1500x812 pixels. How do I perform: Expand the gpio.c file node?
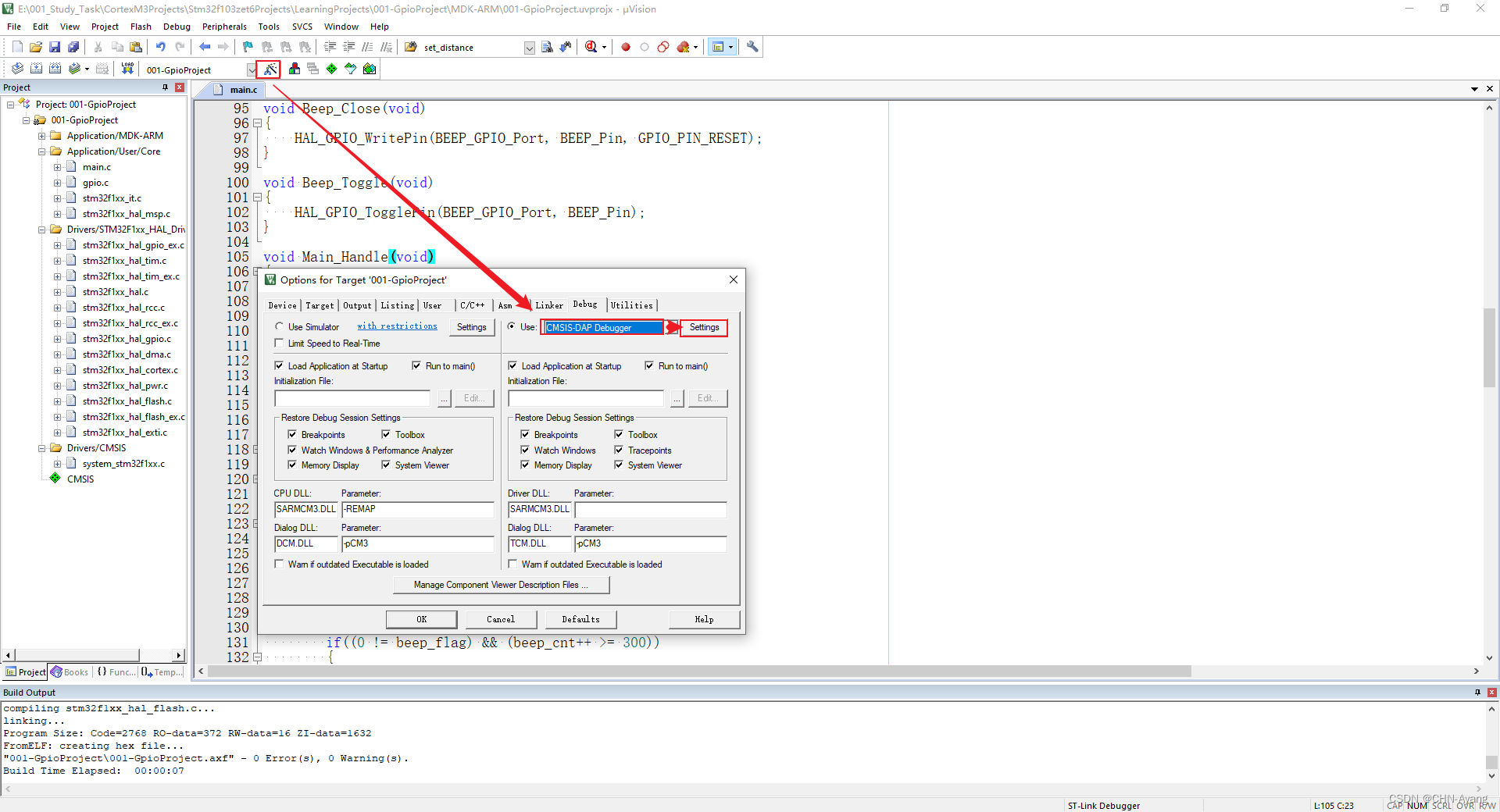click(x=57, y=183)
